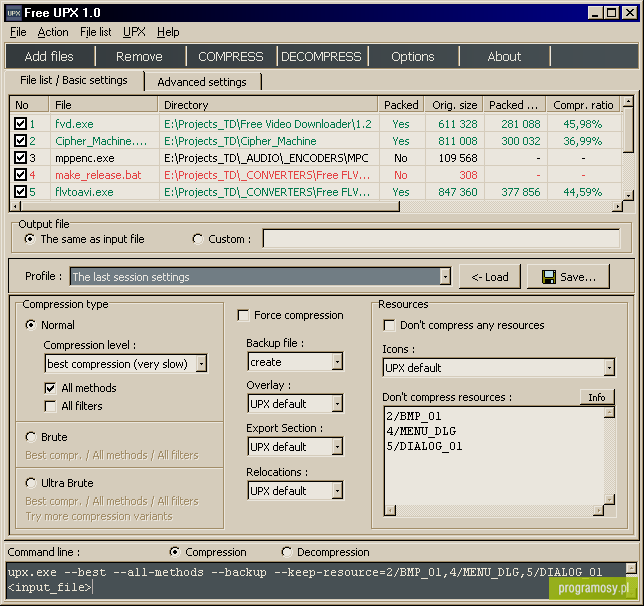
Task: Select the make_release.bat file name
Action: point(98,175)
